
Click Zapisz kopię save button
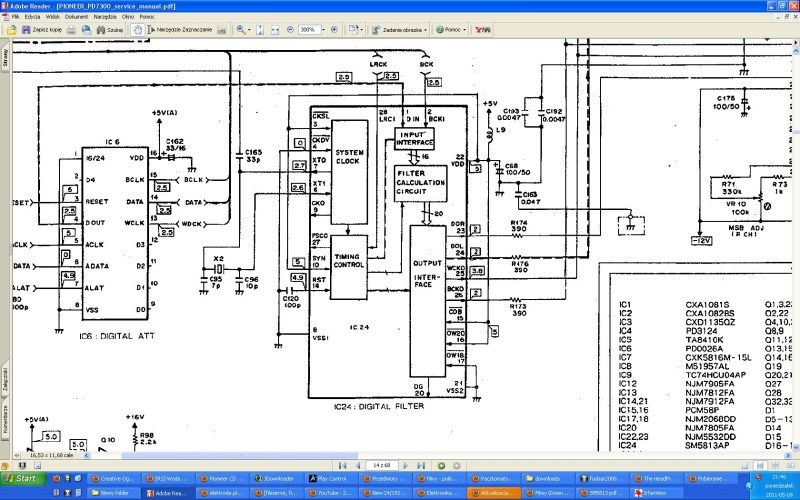click(42, 30)
